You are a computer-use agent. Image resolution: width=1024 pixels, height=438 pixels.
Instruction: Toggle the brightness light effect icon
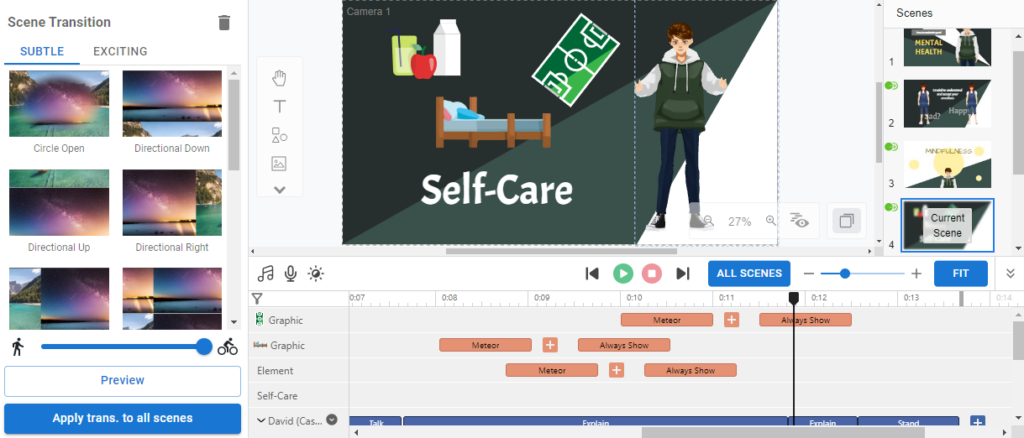[316, 273]
